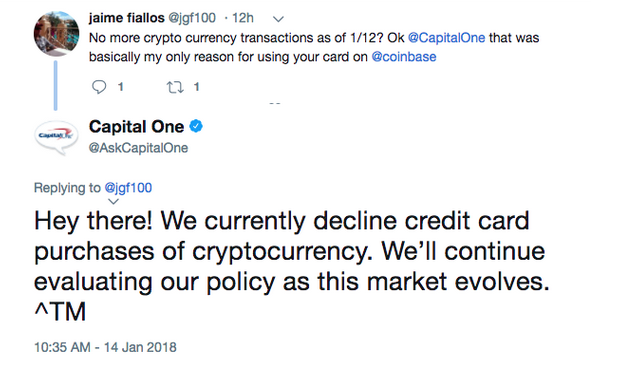Open the jaime fiallos display name
The width and height of the screenshot is (639, 384).
(x=127, y=18)
